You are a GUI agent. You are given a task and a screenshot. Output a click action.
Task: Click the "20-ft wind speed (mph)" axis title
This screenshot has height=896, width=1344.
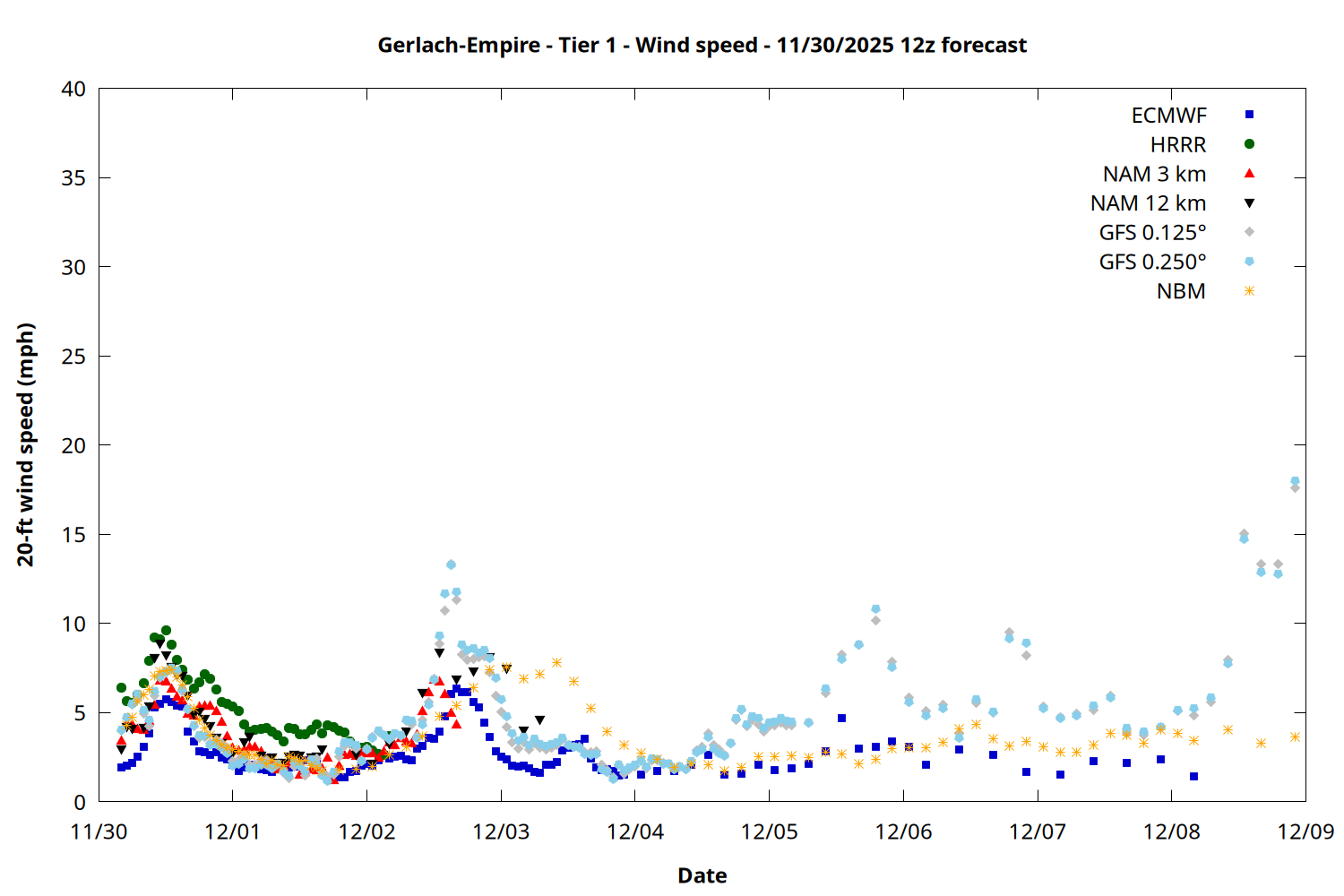[25, 444]
